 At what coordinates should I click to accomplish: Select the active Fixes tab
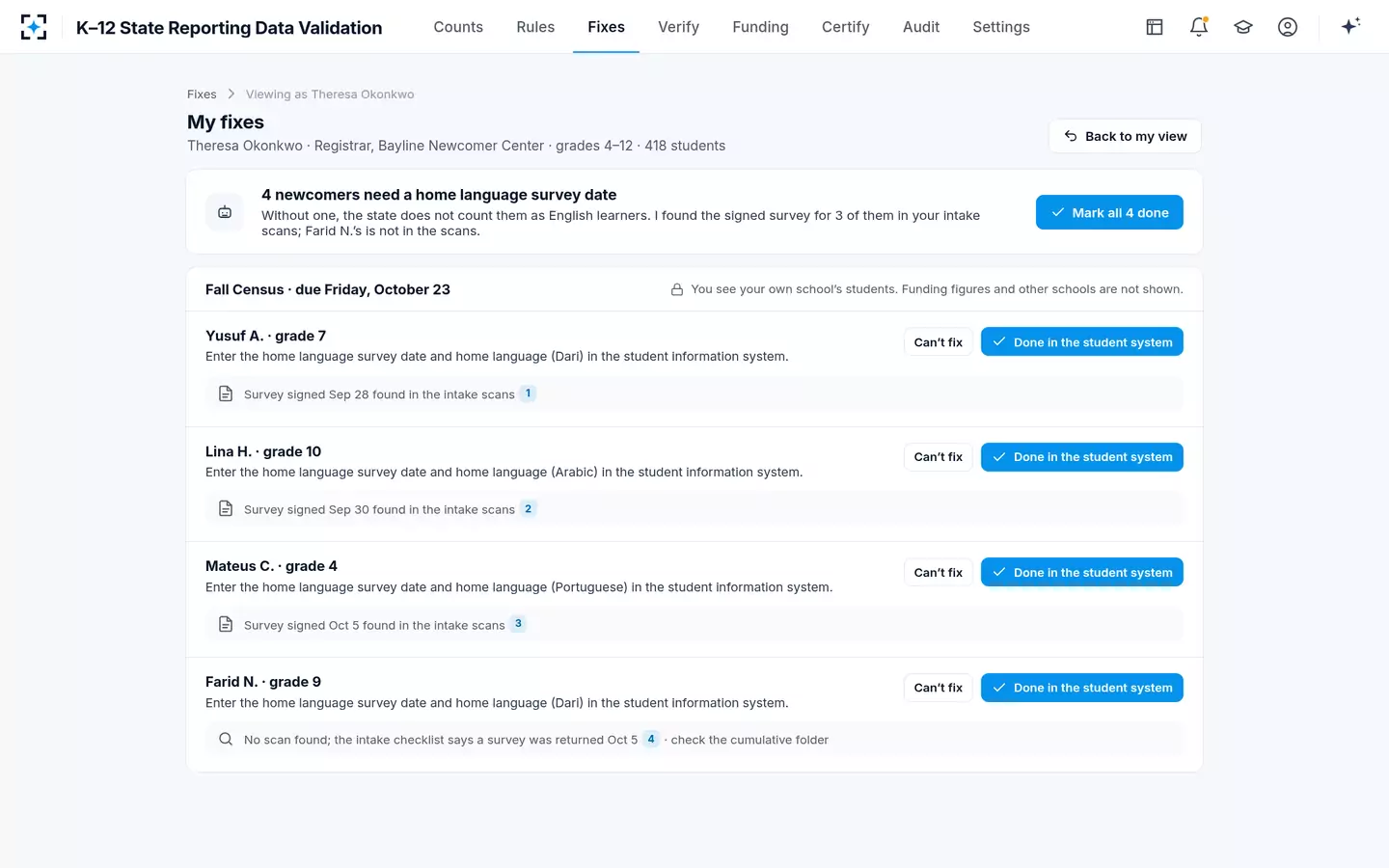point(606,27)
